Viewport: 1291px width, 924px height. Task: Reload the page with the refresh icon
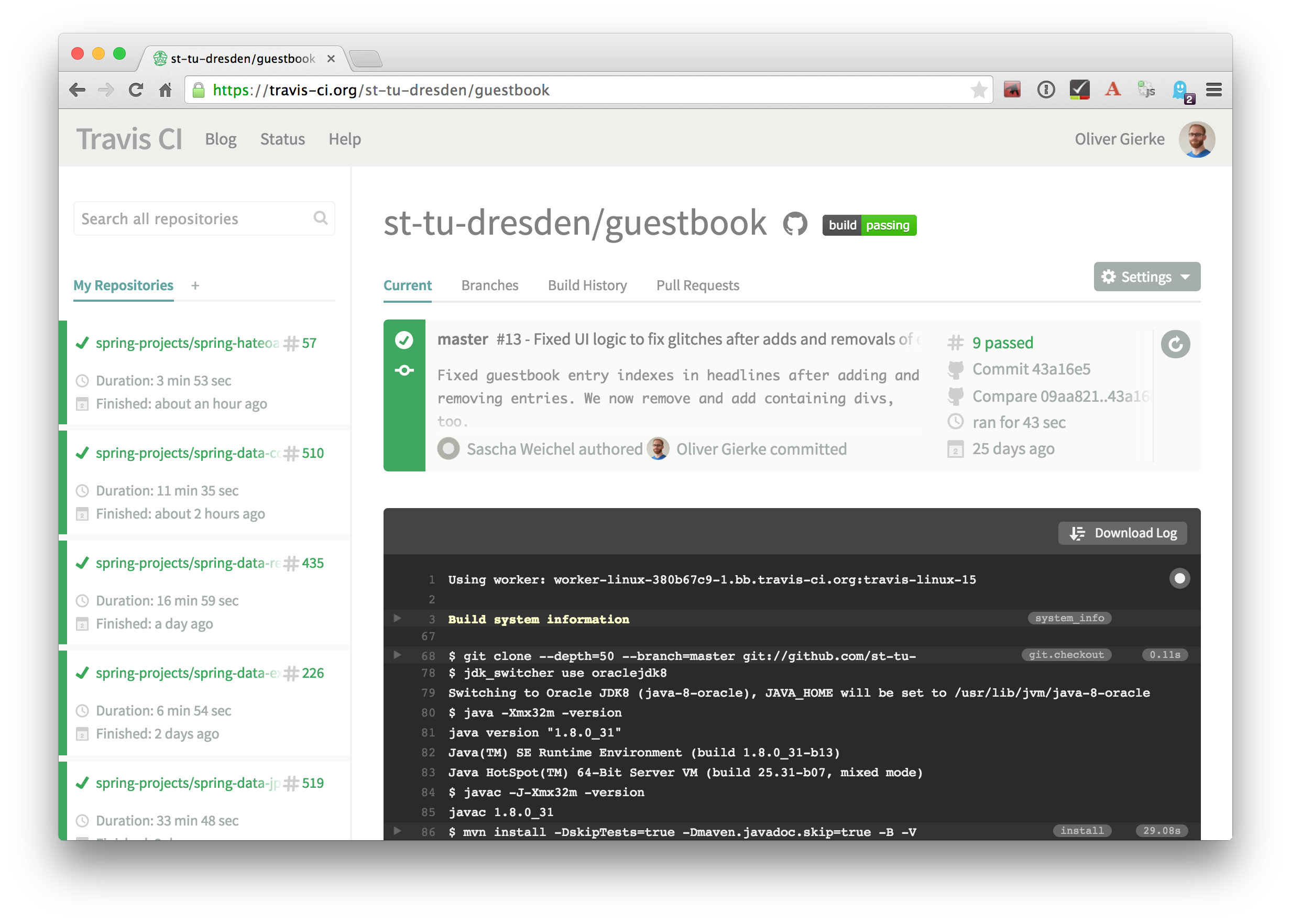point(135,90)
